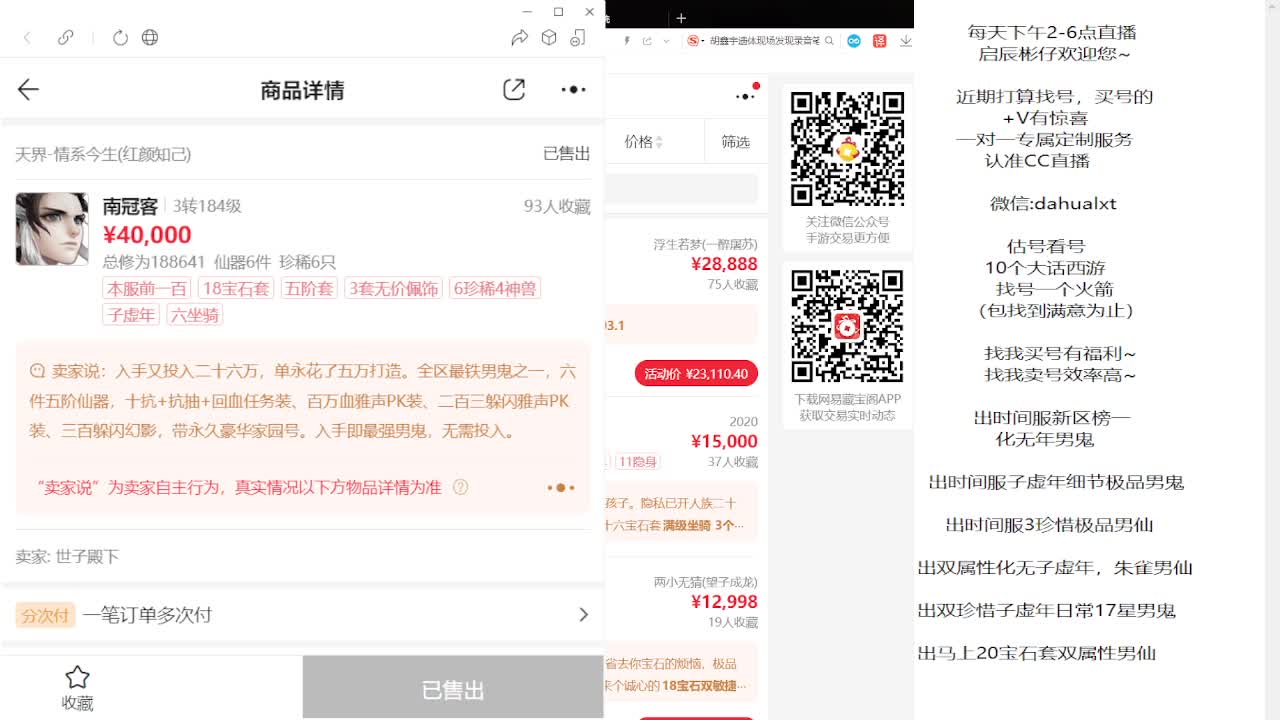The image size is (1280, 720).
Task: Select the 五阶套 tag
Action: click(x=308, y=289)
